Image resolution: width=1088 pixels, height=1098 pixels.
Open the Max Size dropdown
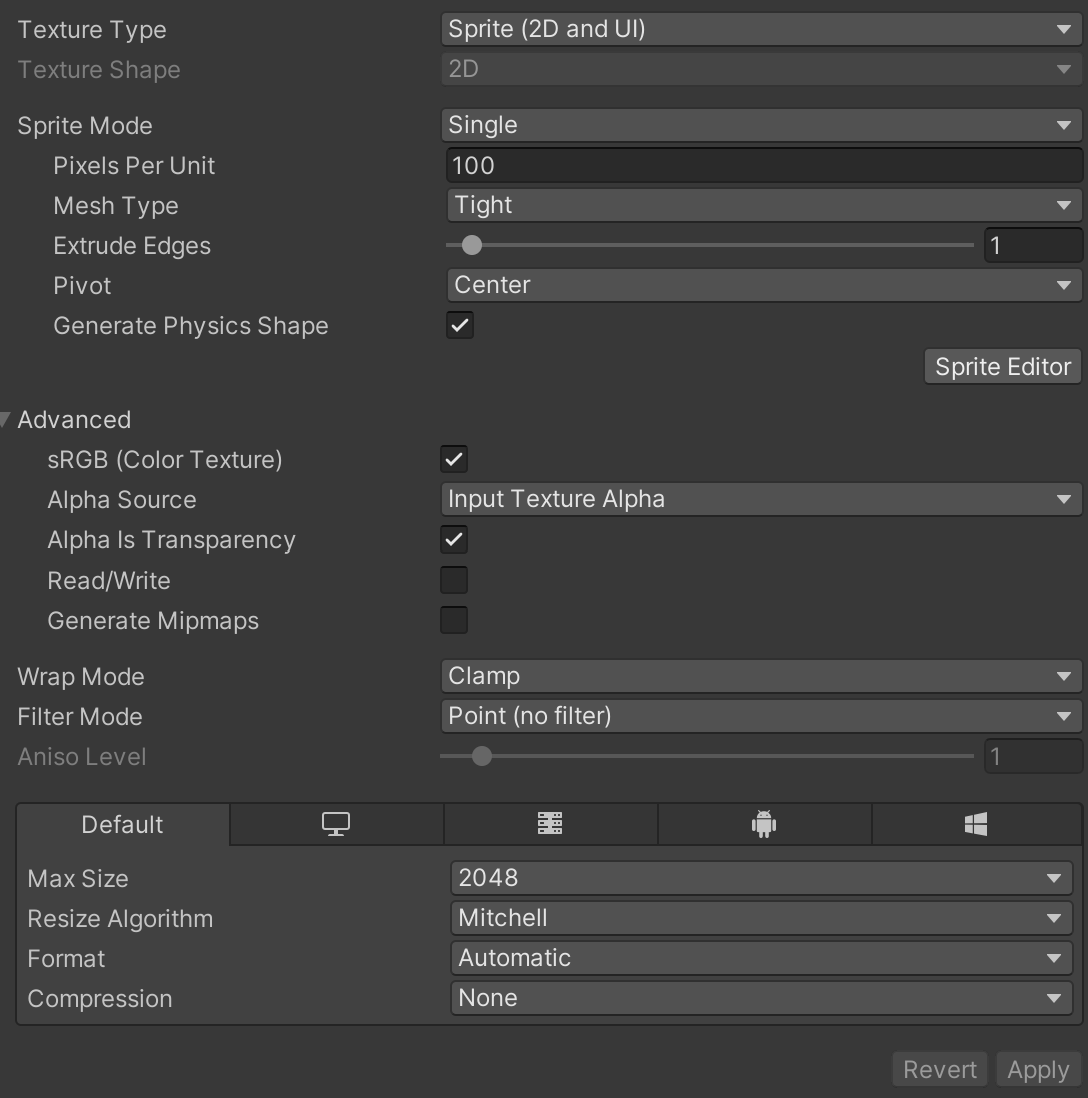[760, 878]
